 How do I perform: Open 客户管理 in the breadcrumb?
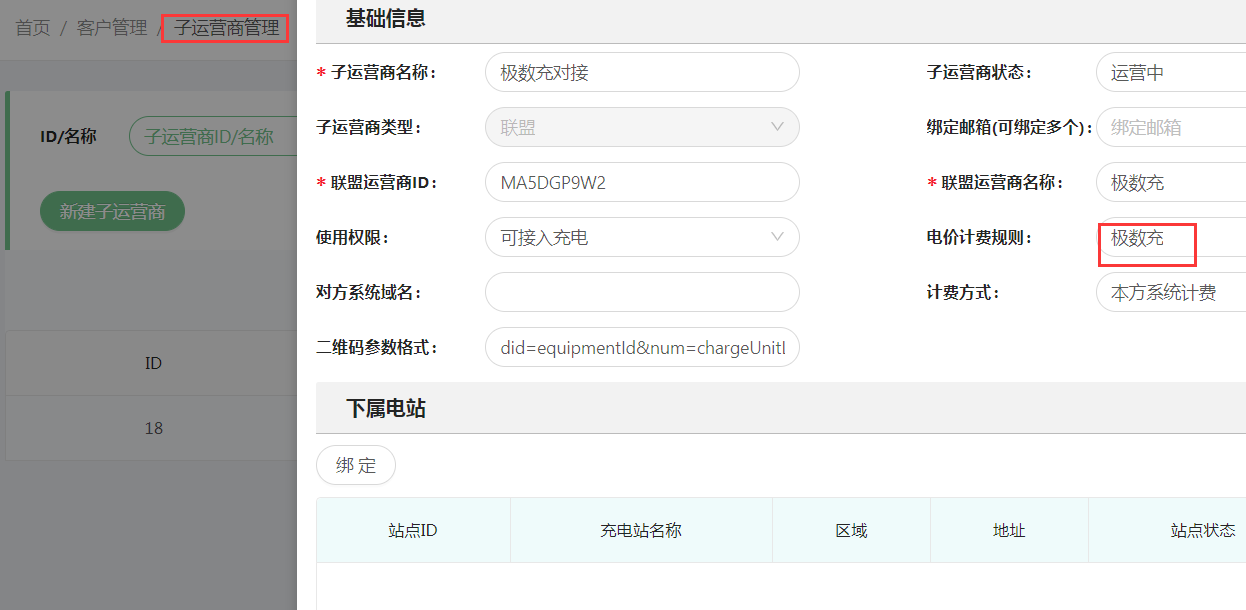tap(112, 28)
